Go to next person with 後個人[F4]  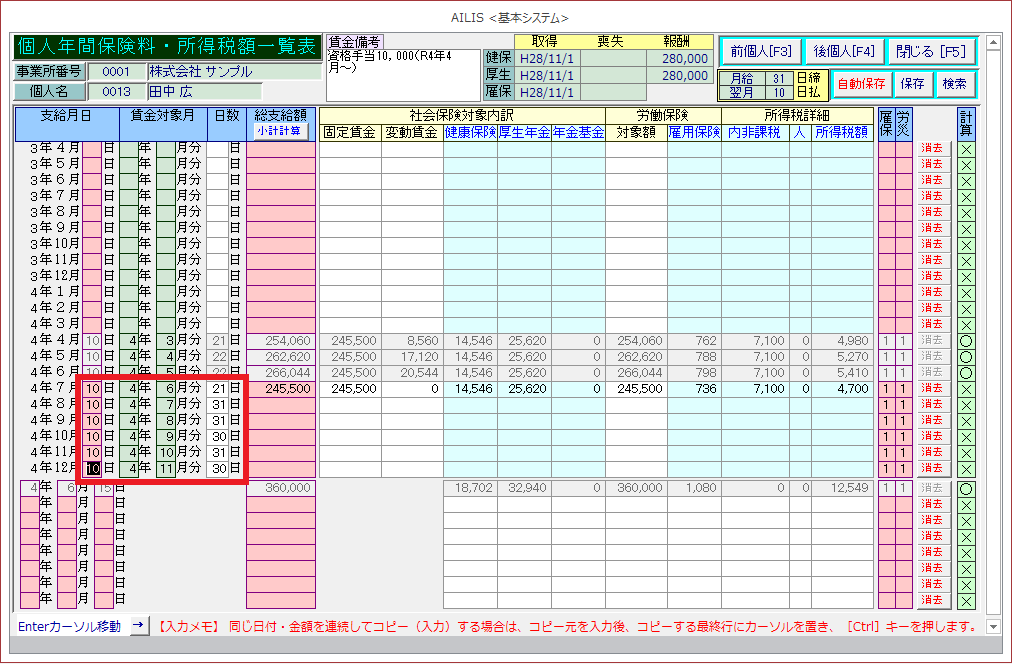(843, 51)
